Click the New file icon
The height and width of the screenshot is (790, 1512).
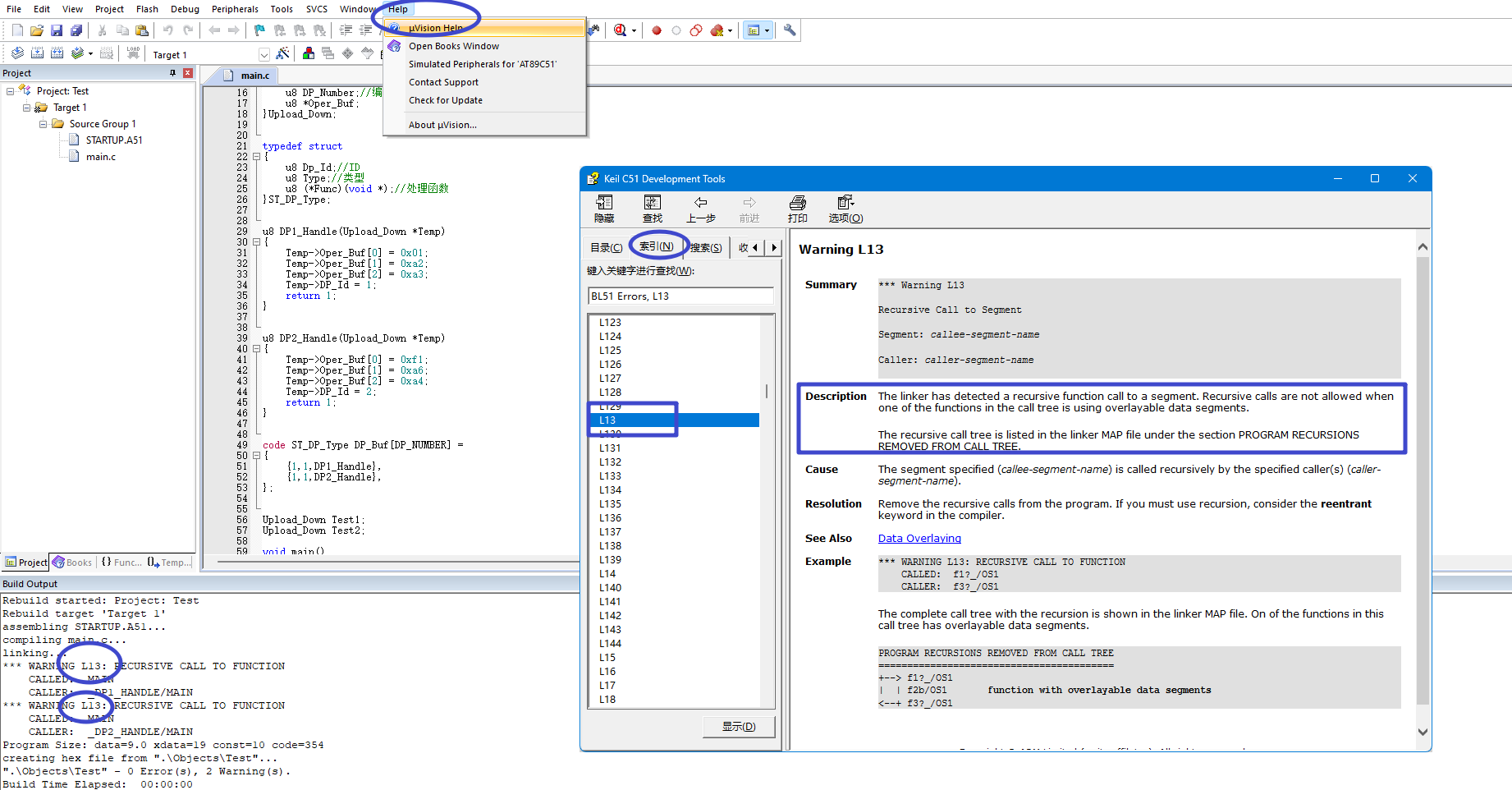pos(17,30)
